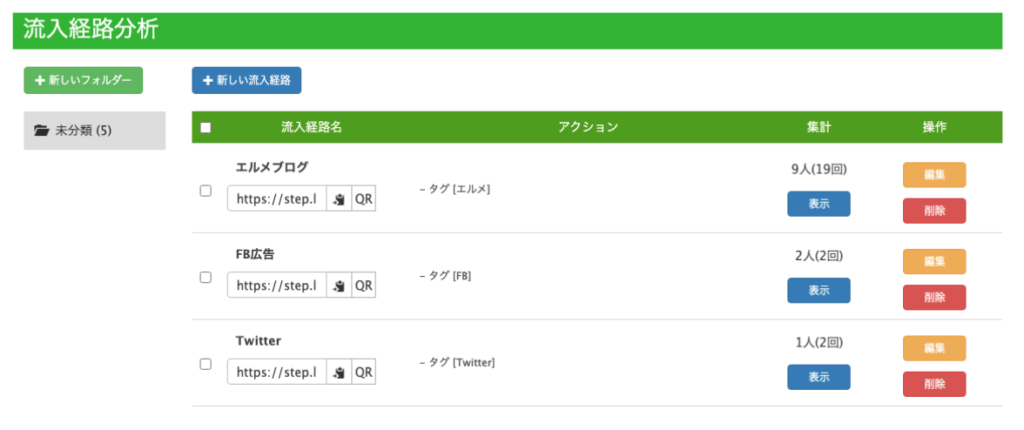
Task: Tick the エルメブログ row checkbox
Action: (205, 191)
